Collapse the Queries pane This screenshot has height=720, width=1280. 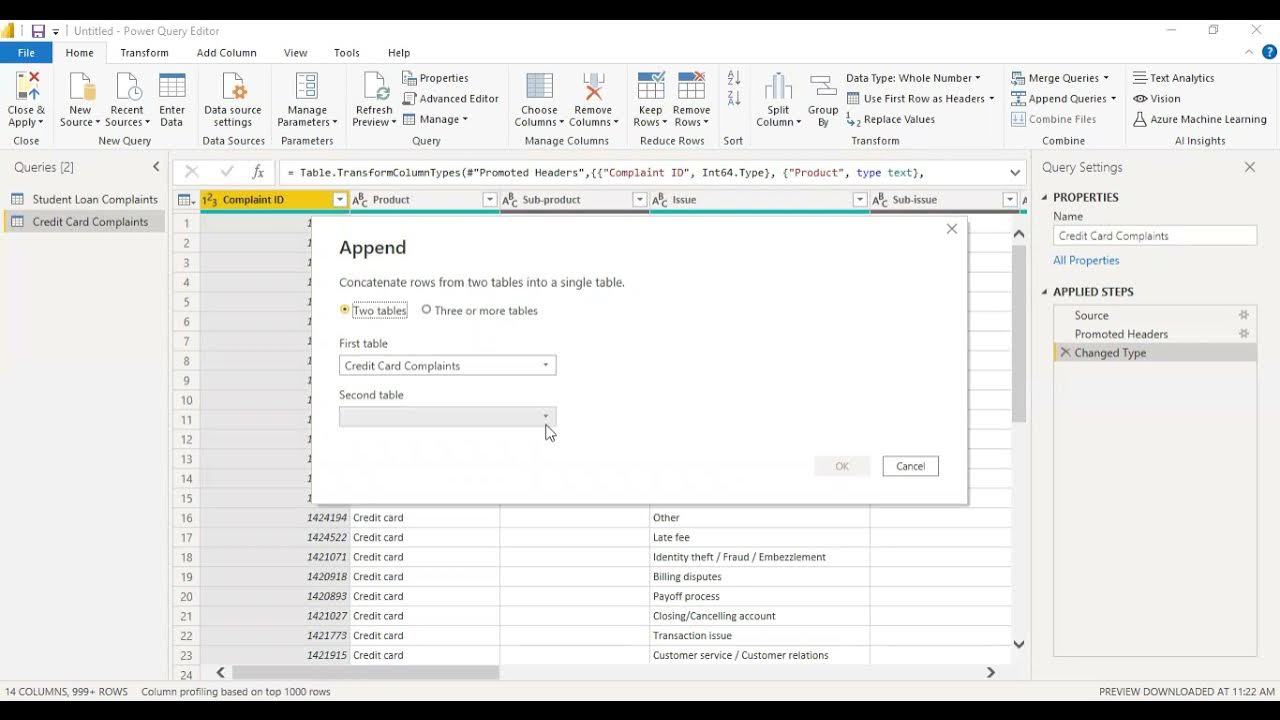156,167
